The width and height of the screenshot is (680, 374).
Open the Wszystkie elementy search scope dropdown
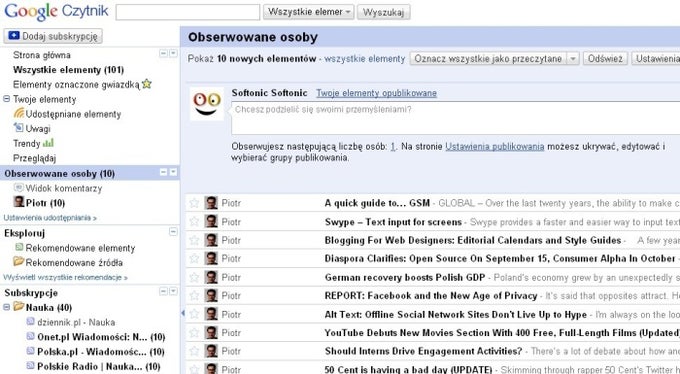pos(308,12)
